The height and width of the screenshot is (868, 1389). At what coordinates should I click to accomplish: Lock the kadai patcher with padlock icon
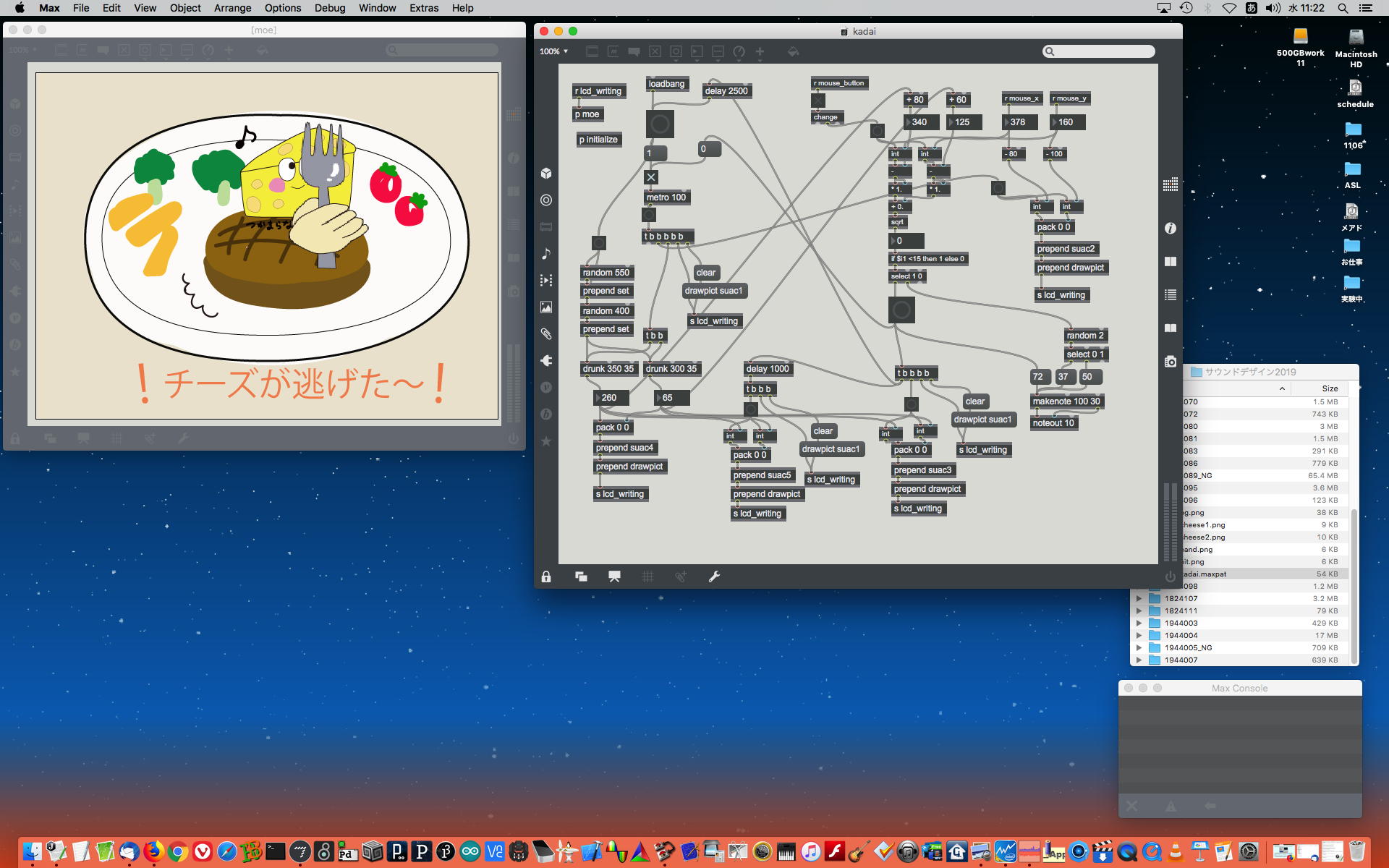click(x=546, y=576)
